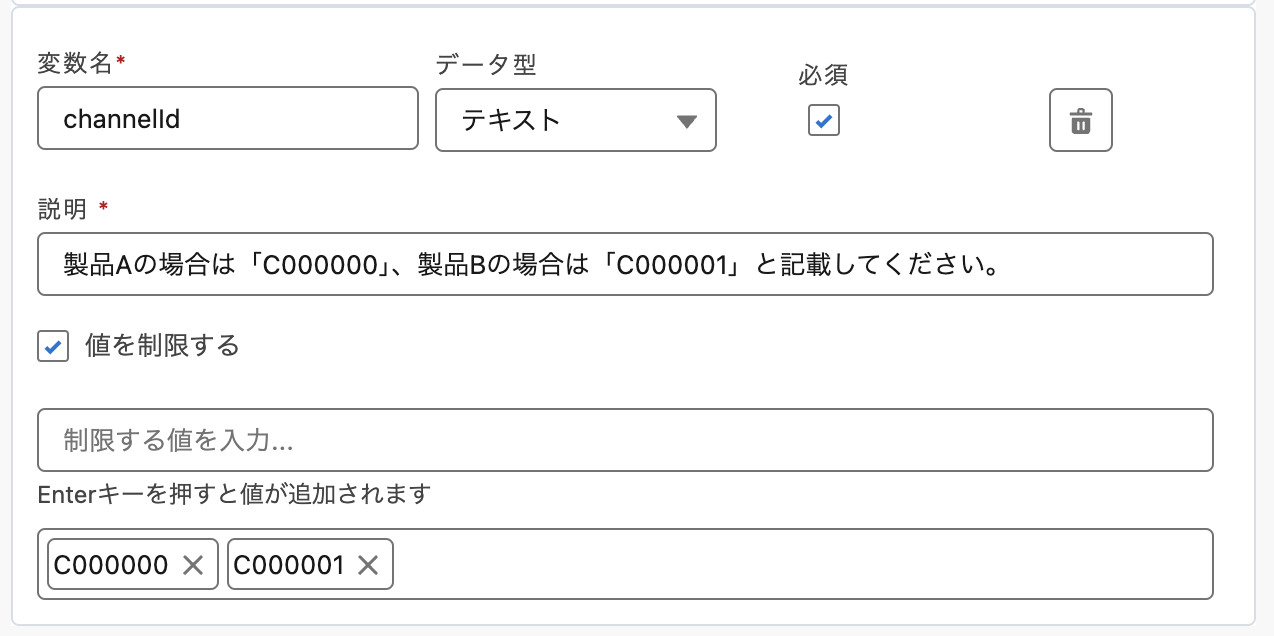Click the arrow in the データ型 dropdown
Screen dimensions: 1274x636
686,122
